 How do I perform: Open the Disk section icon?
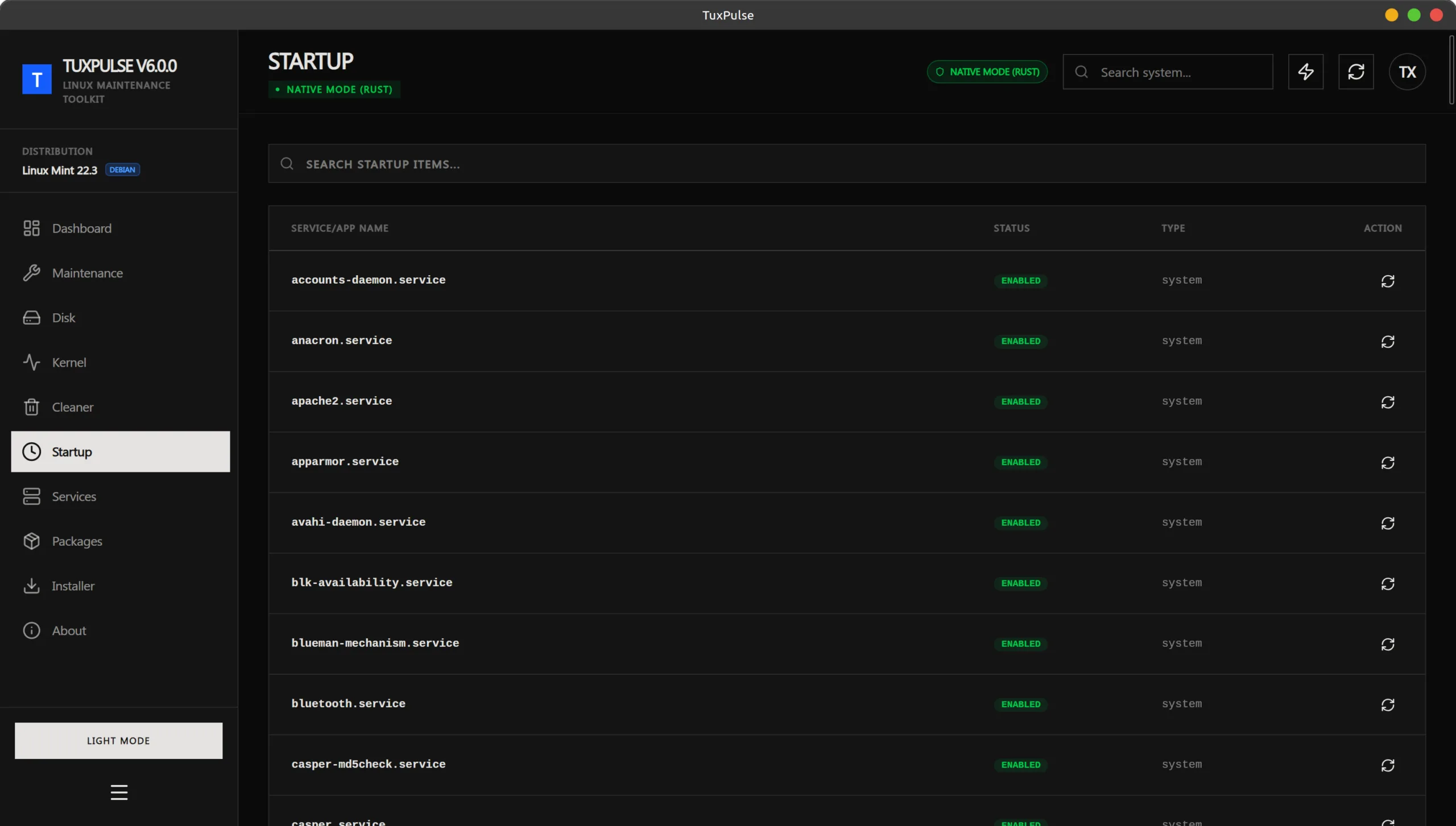(32, 318)
